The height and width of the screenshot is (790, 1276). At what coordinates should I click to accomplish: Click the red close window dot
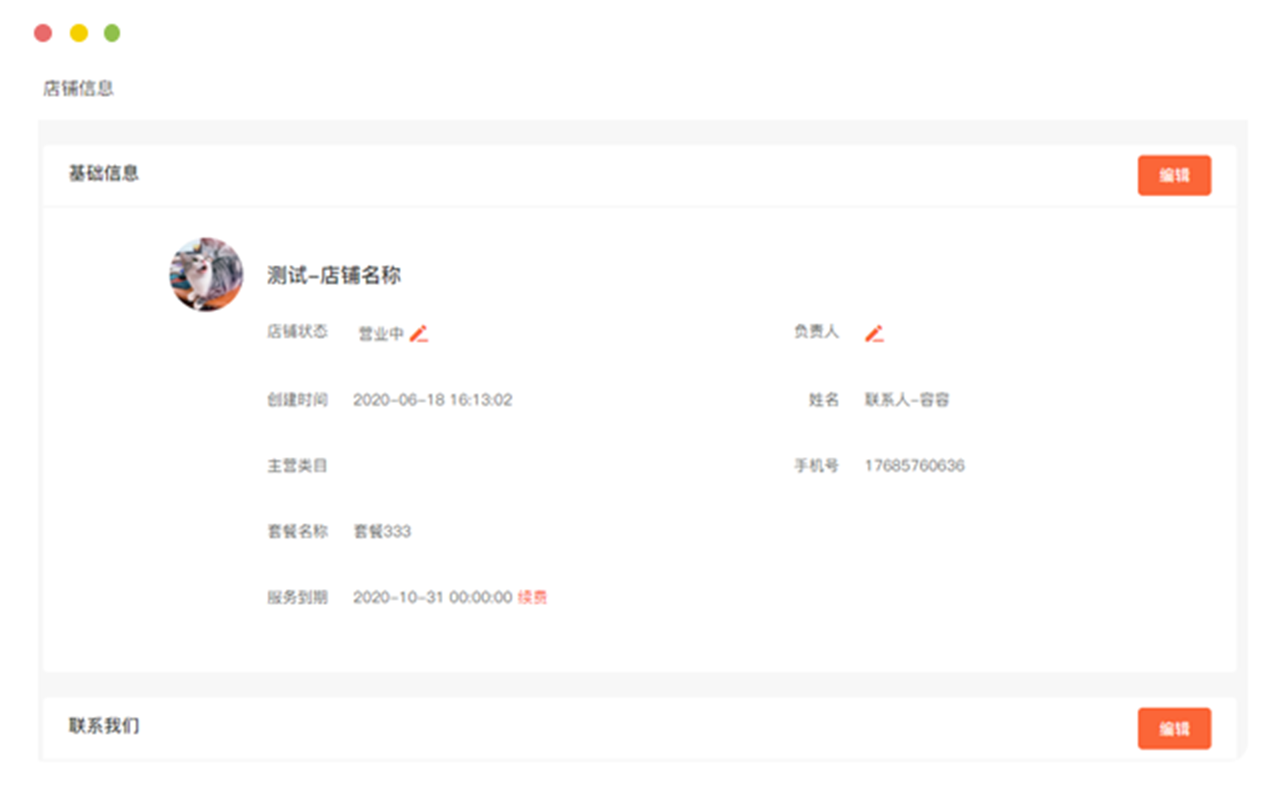pyautogui.click(x=43, y=33)
